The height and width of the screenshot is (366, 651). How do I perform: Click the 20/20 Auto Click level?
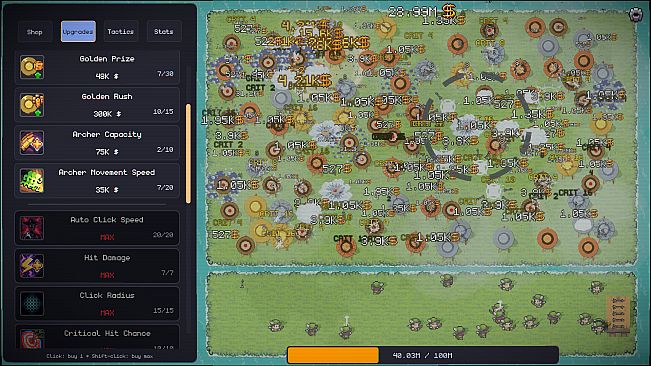(163, 235)
